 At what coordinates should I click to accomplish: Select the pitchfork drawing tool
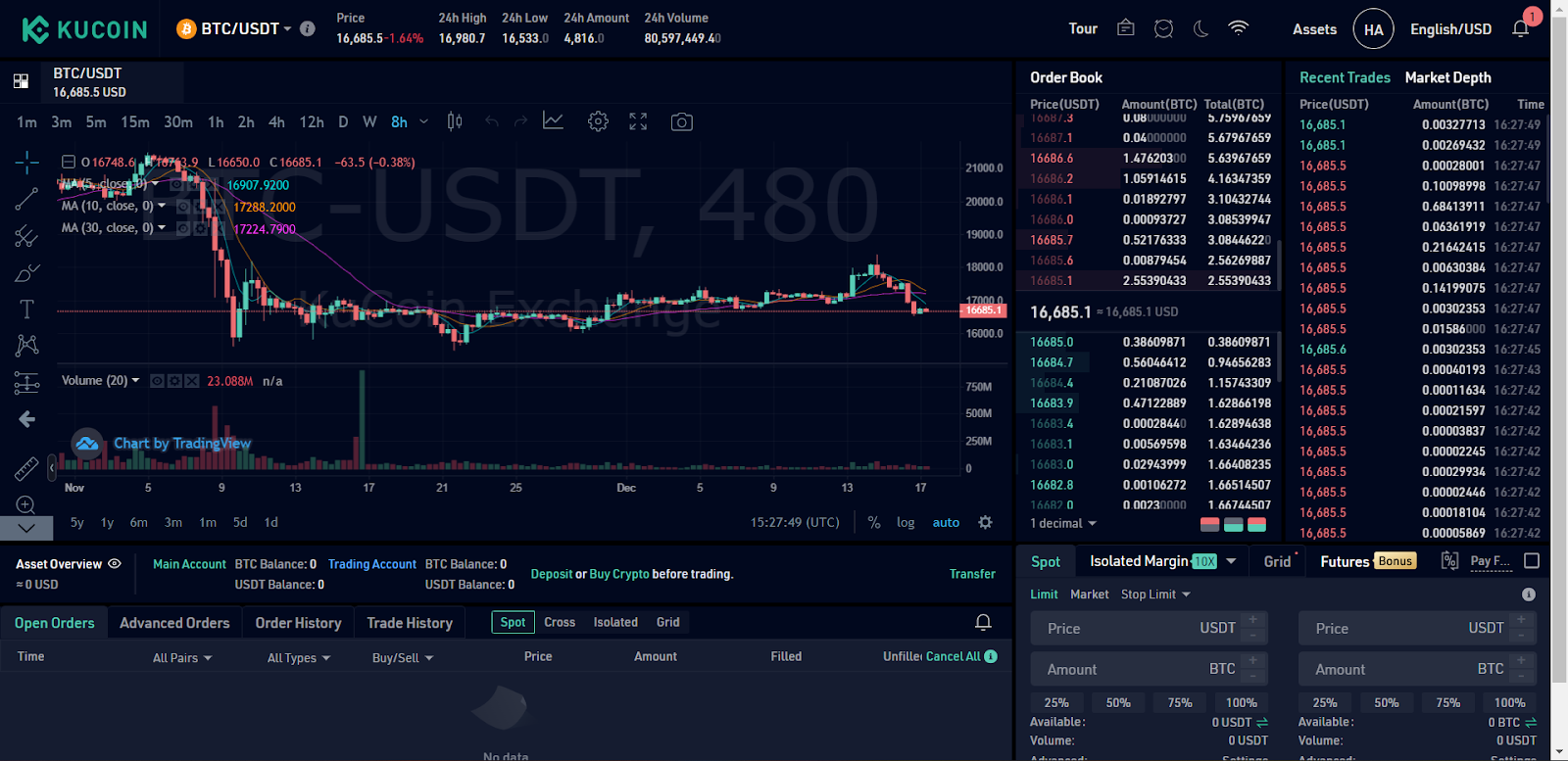(26, 236)
